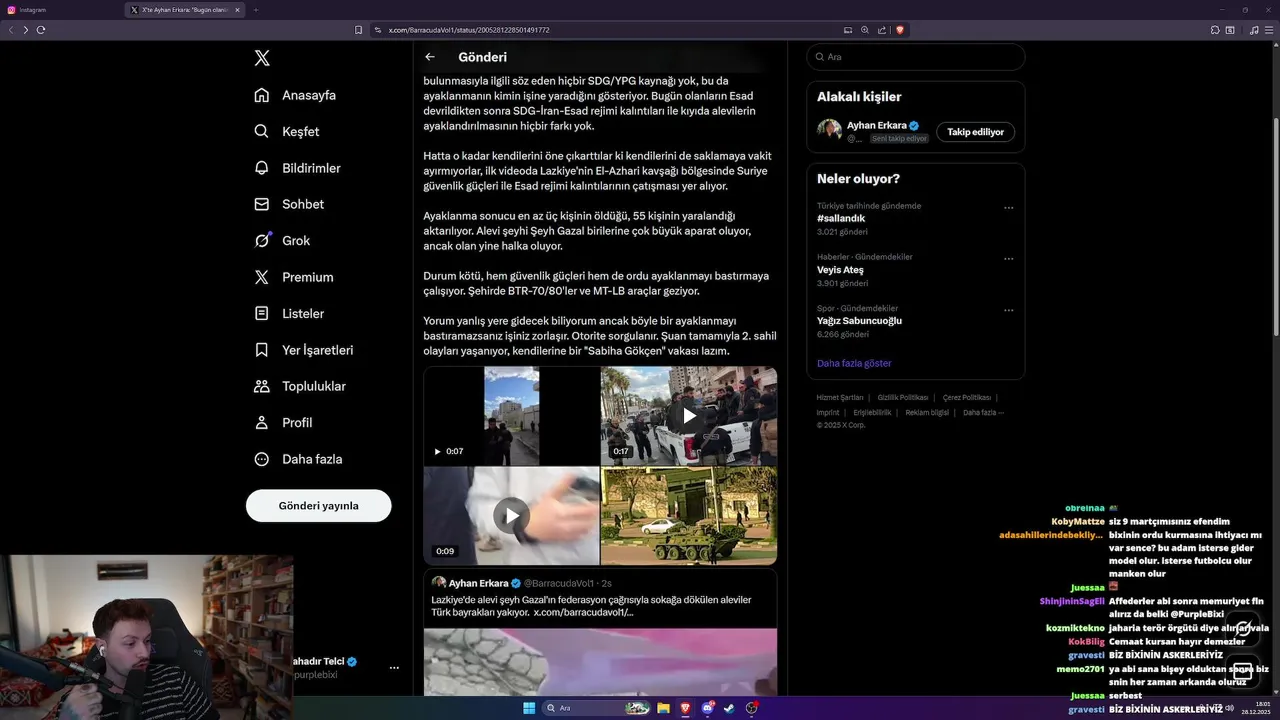Close the X post browser tab
Screen dimensions: 1280x720
[237, 10]
